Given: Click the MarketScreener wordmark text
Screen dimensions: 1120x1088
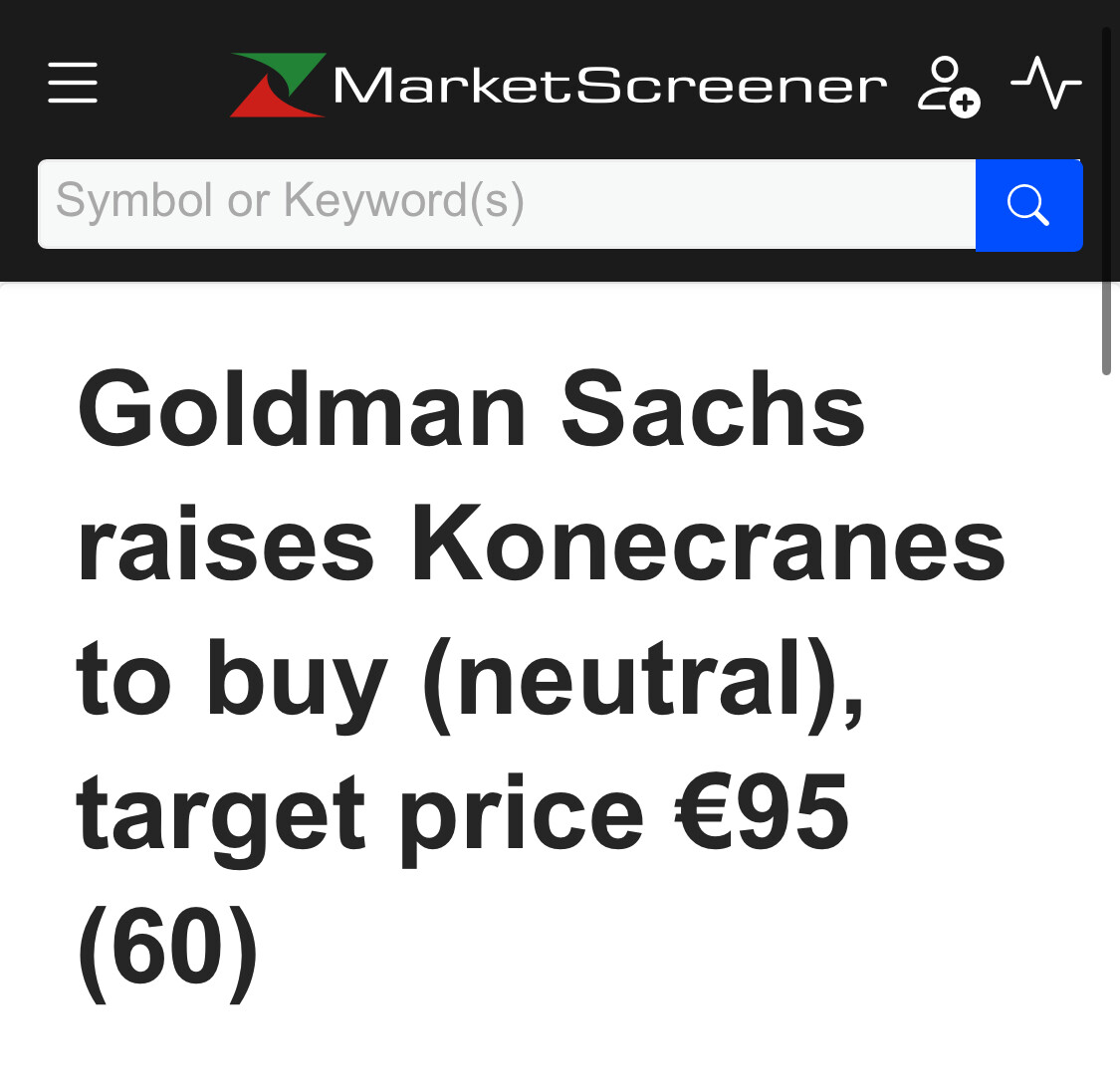Looking at the screenshot, I should coord(609,87).
